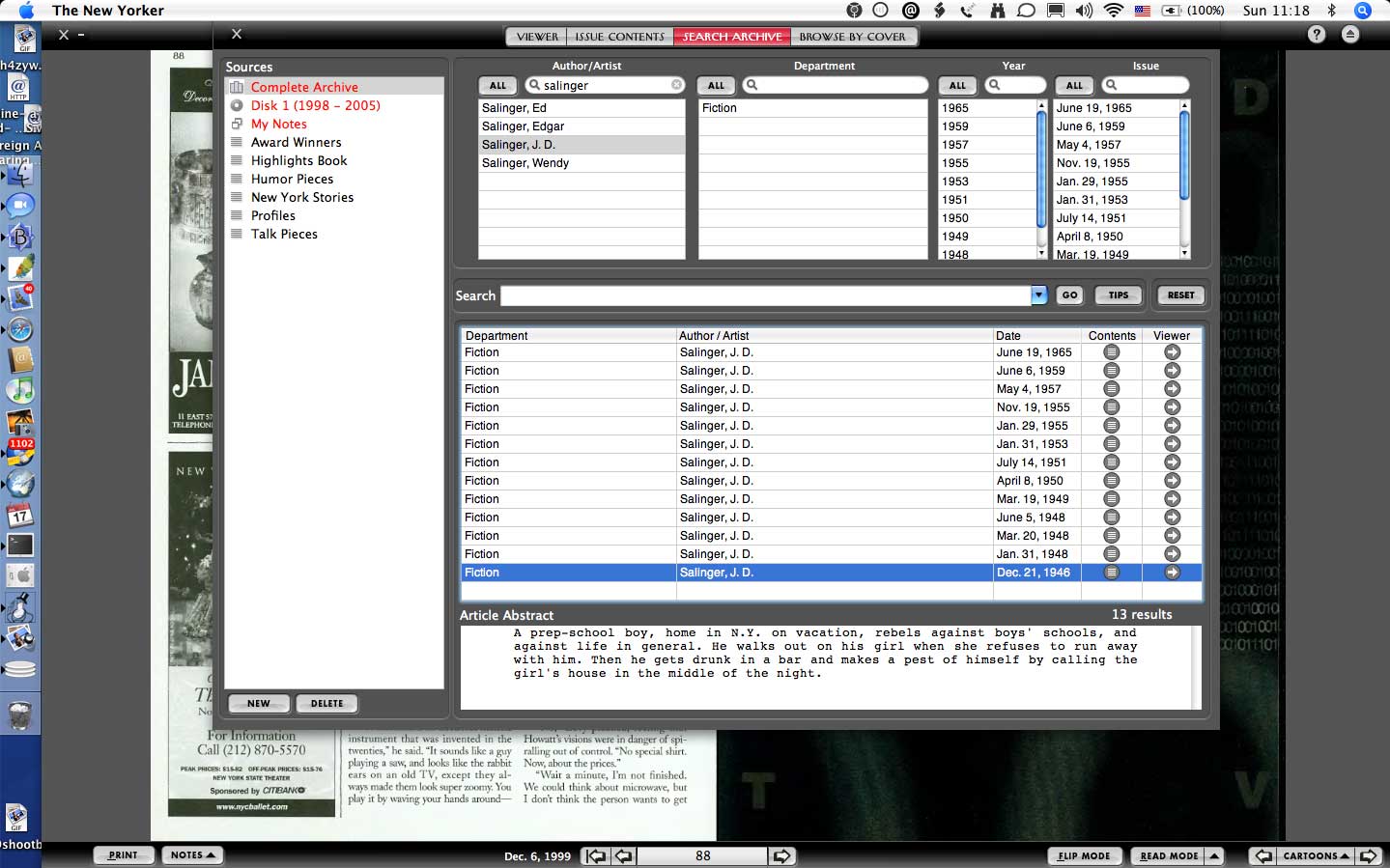The height and width of the screenshot is (868, 1390).
Task: Click the volume icon in menu bar
Action: 1084,11
